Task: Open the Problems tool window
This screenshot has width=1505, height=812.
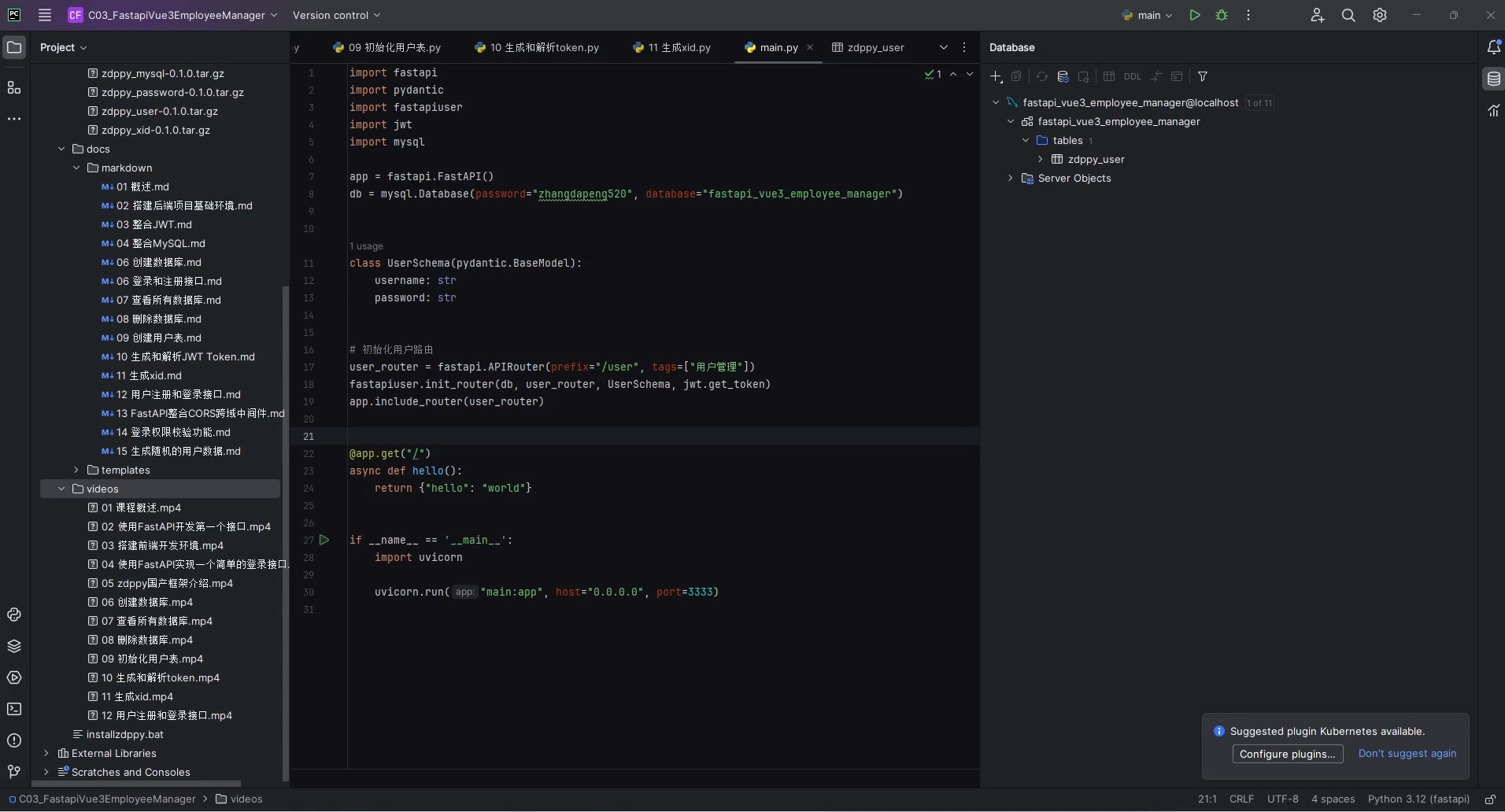Action: coord(14,740)
